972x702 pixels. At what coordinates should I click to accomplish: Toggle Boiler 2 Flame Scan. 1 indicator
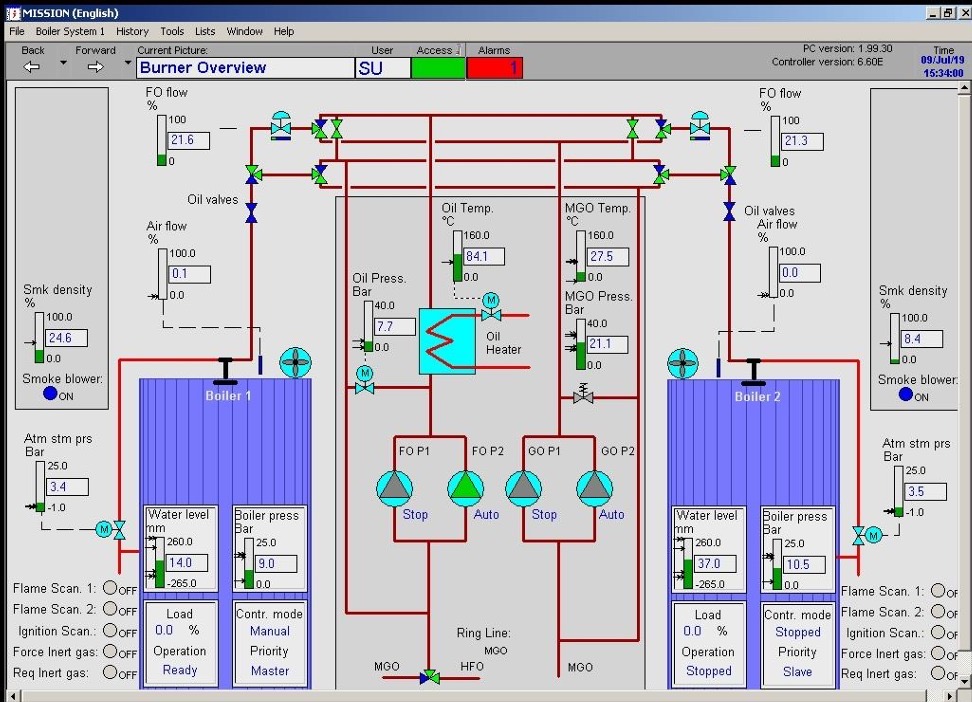[938, 590]
